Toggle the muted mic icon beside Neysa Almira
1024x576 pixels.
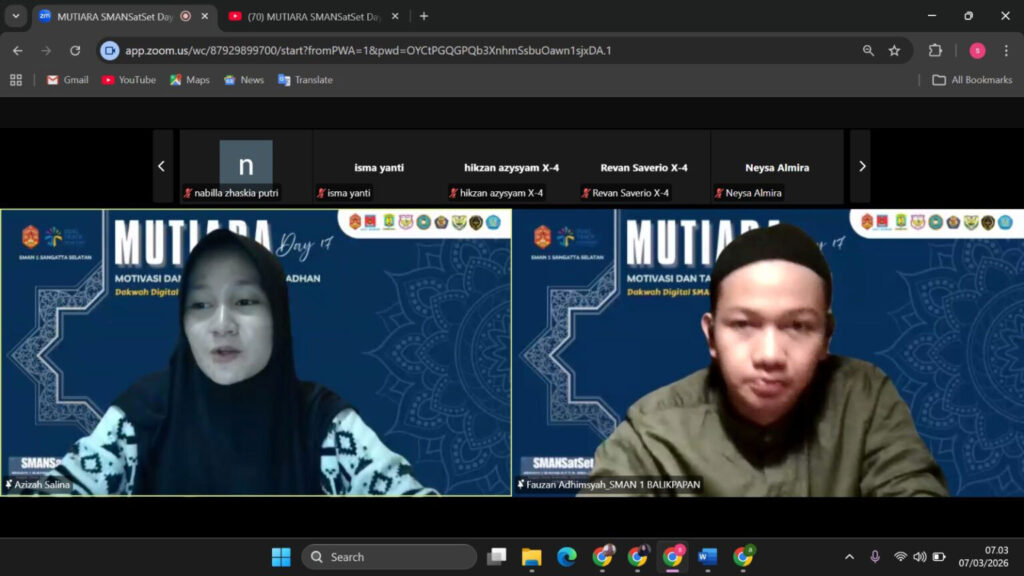(722, 192)
